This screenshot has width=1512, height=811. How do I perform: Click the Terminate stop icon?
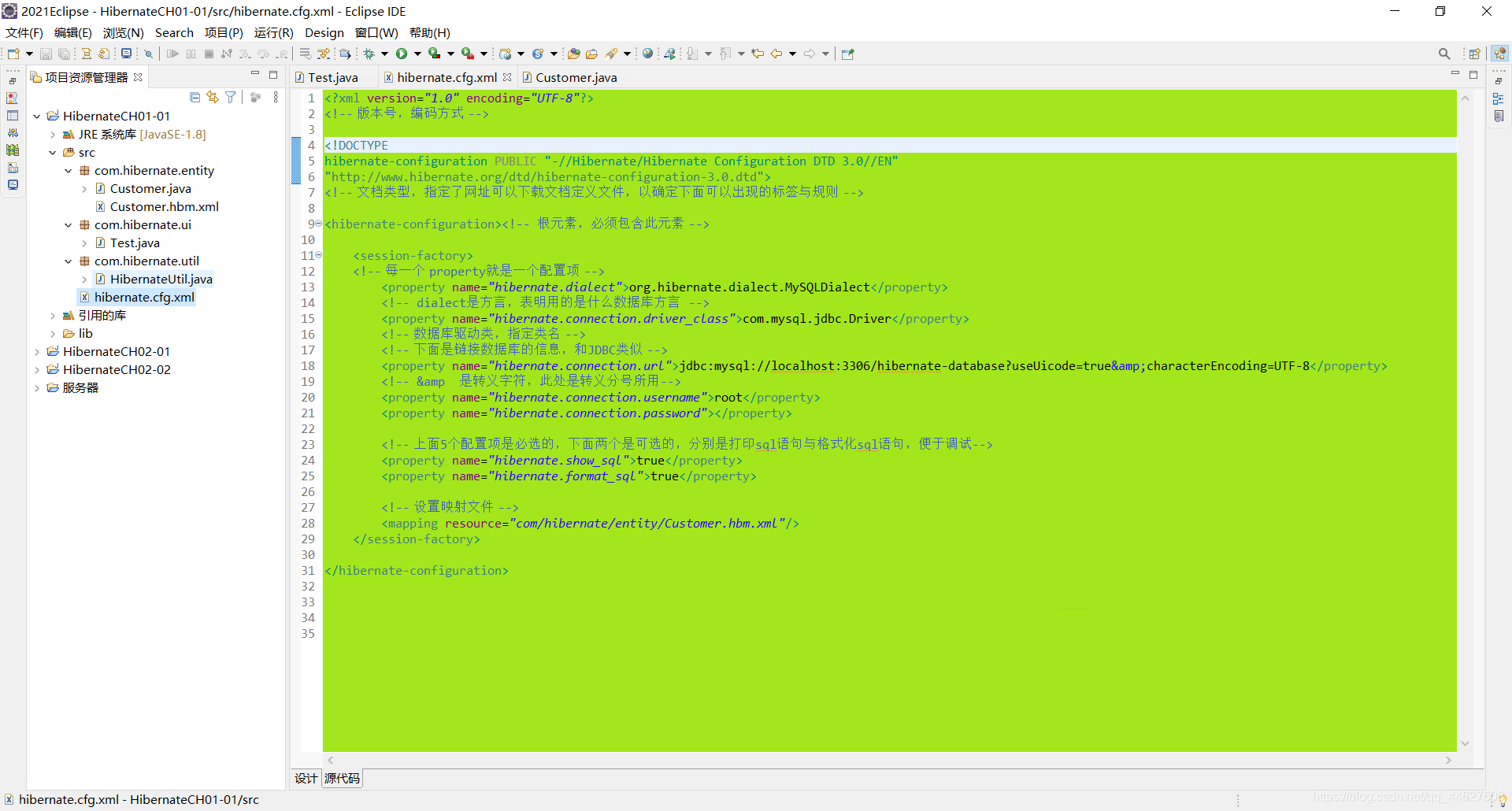pos(209,54)
